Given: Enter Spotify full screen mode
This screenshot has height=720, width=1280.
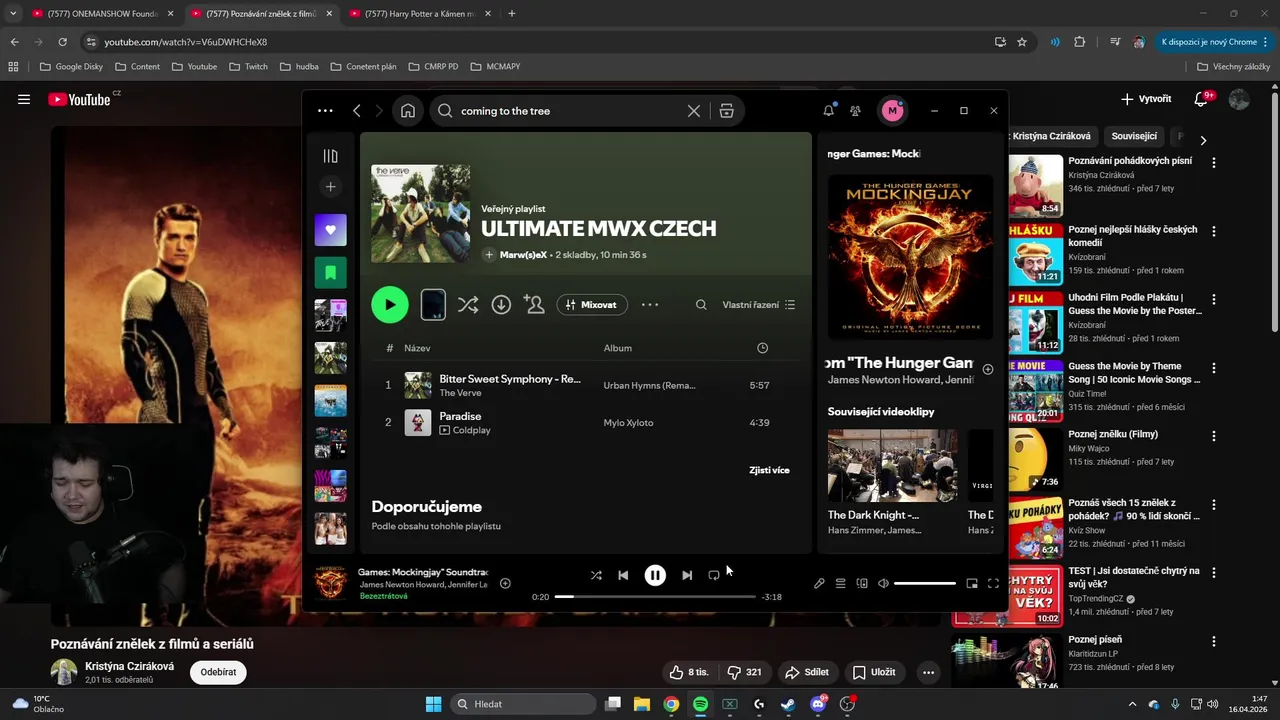Looking at the screenshot, I should point(993,583).
